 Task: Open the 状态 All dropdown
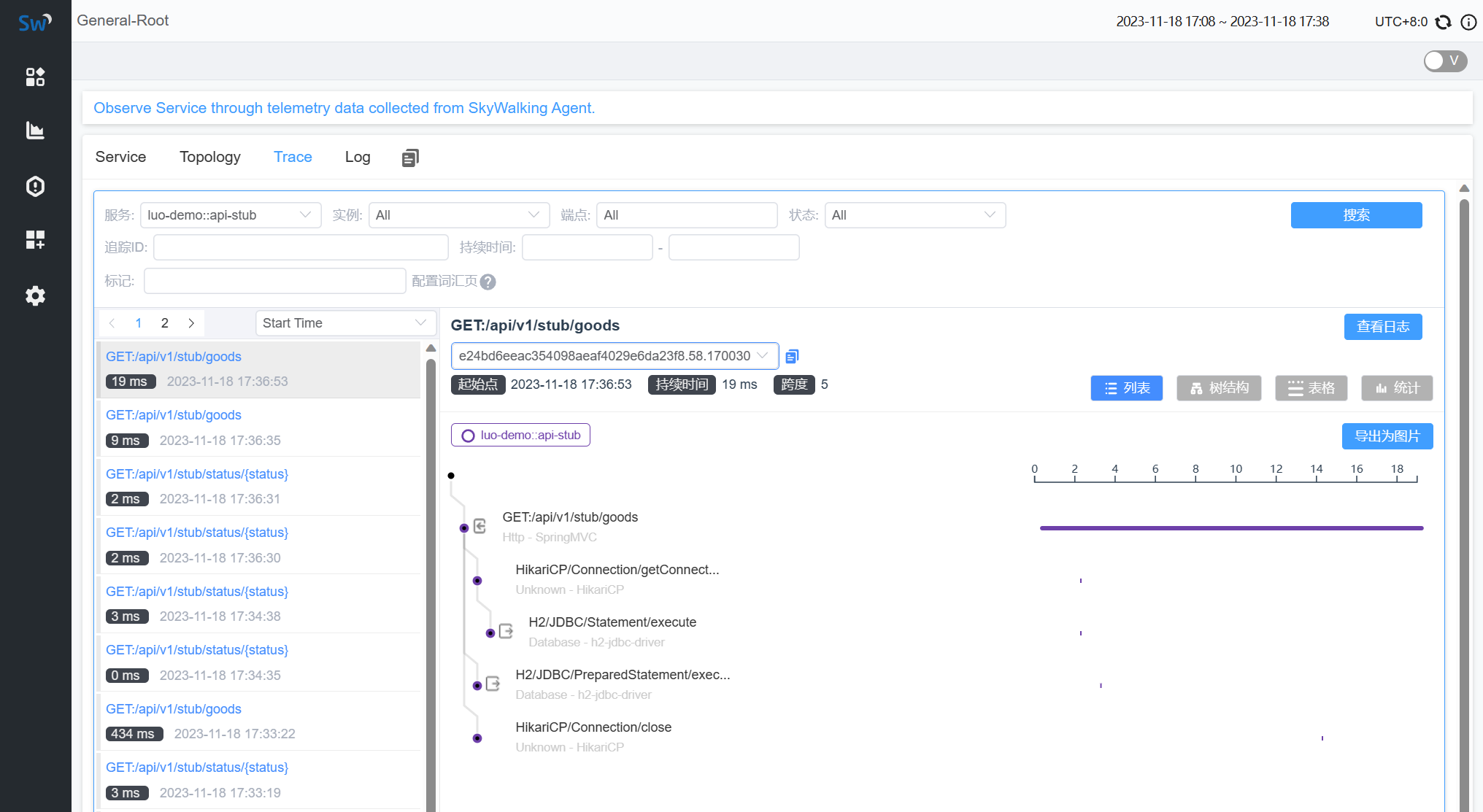[x=915, y=215]
